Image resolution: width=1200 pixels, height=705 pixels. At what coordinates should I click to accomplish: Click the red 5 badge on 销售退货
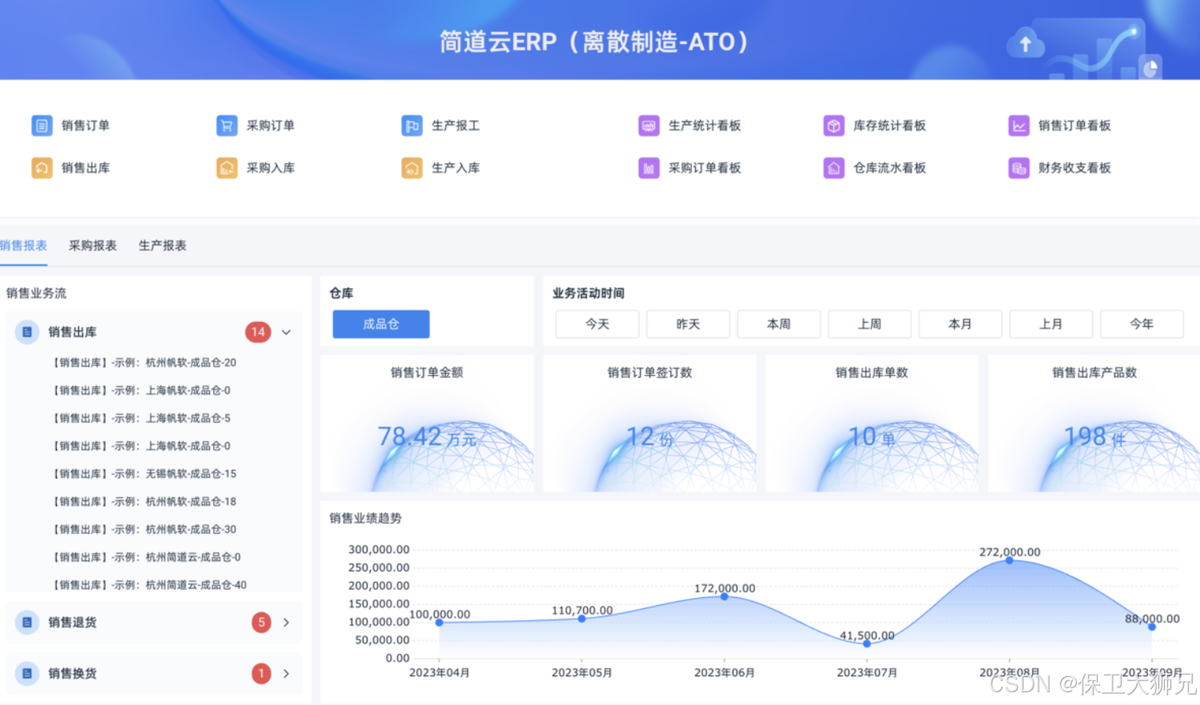[x=261, y=622]
